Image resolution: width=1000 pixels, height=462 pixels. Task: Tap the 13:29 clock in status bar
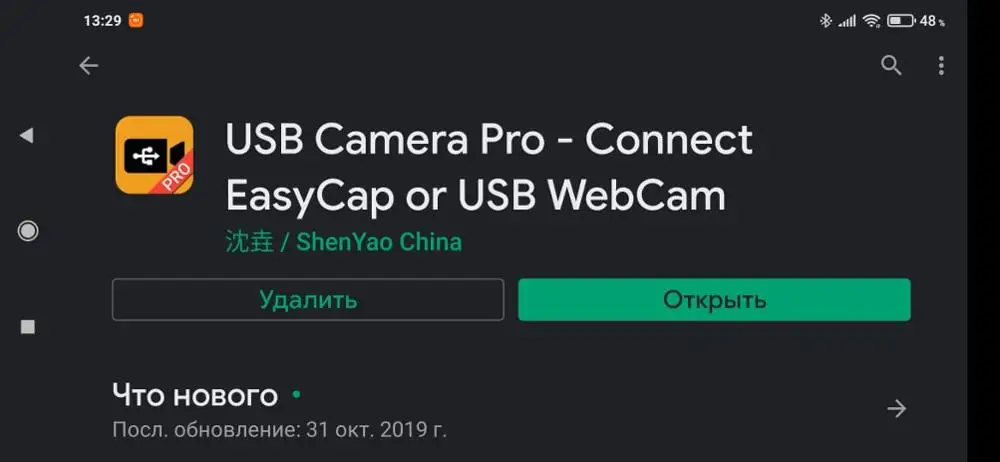(x=102, y=20)
